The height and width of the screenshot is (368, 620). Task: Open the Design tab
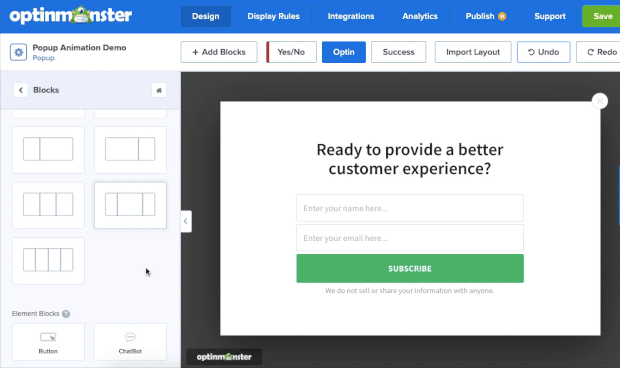(x=206, y=16)
